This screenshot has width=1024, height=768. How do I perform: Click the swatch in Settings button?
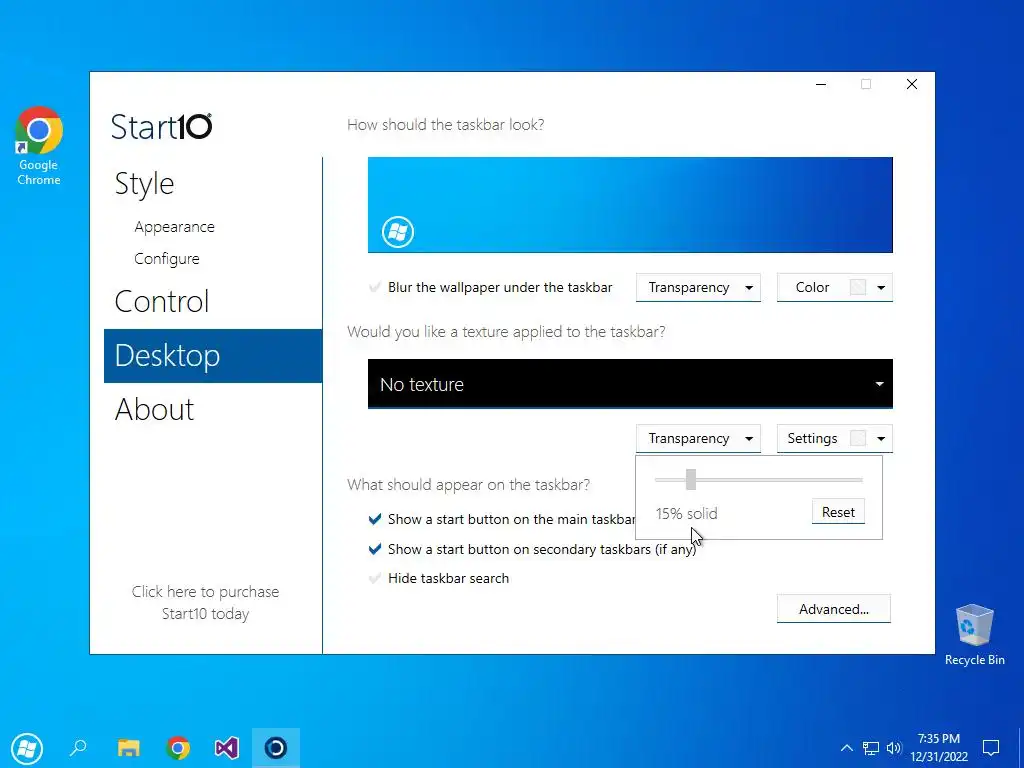(x=857, y=438)
